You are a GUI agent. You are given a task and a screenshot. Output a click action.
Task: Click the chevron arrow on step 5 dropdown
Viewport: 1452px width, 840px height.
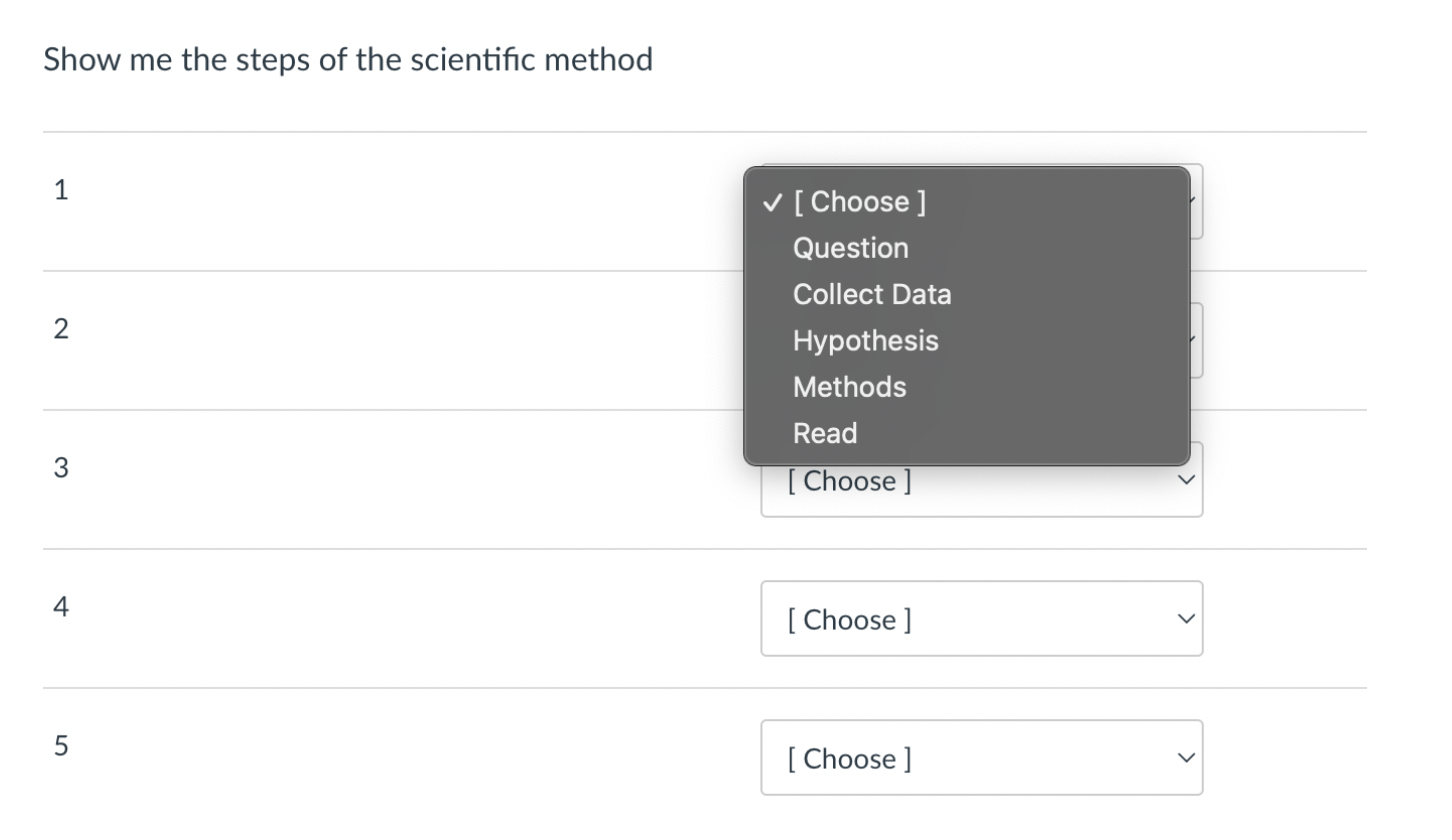pyautogui.click(x=1185, y=758)
